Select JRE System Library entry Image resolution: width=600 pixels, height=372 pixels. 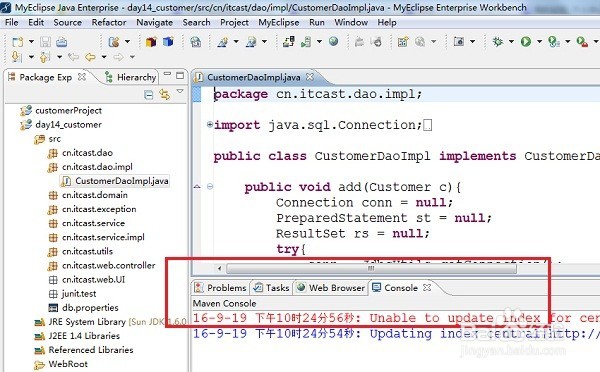(110, 322)
